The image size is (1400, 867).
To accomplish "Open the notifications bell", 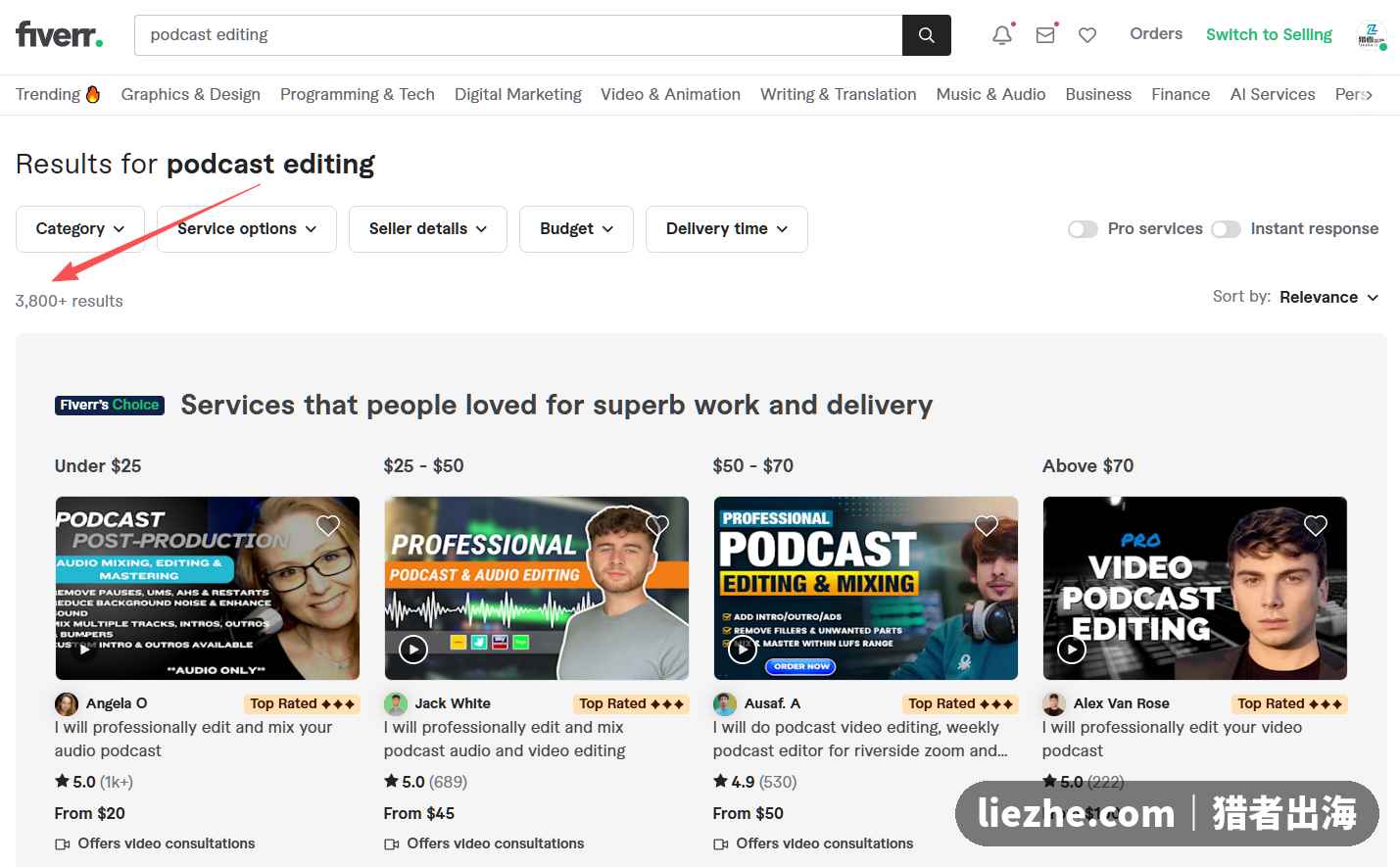I will (x=1002, y=35).
